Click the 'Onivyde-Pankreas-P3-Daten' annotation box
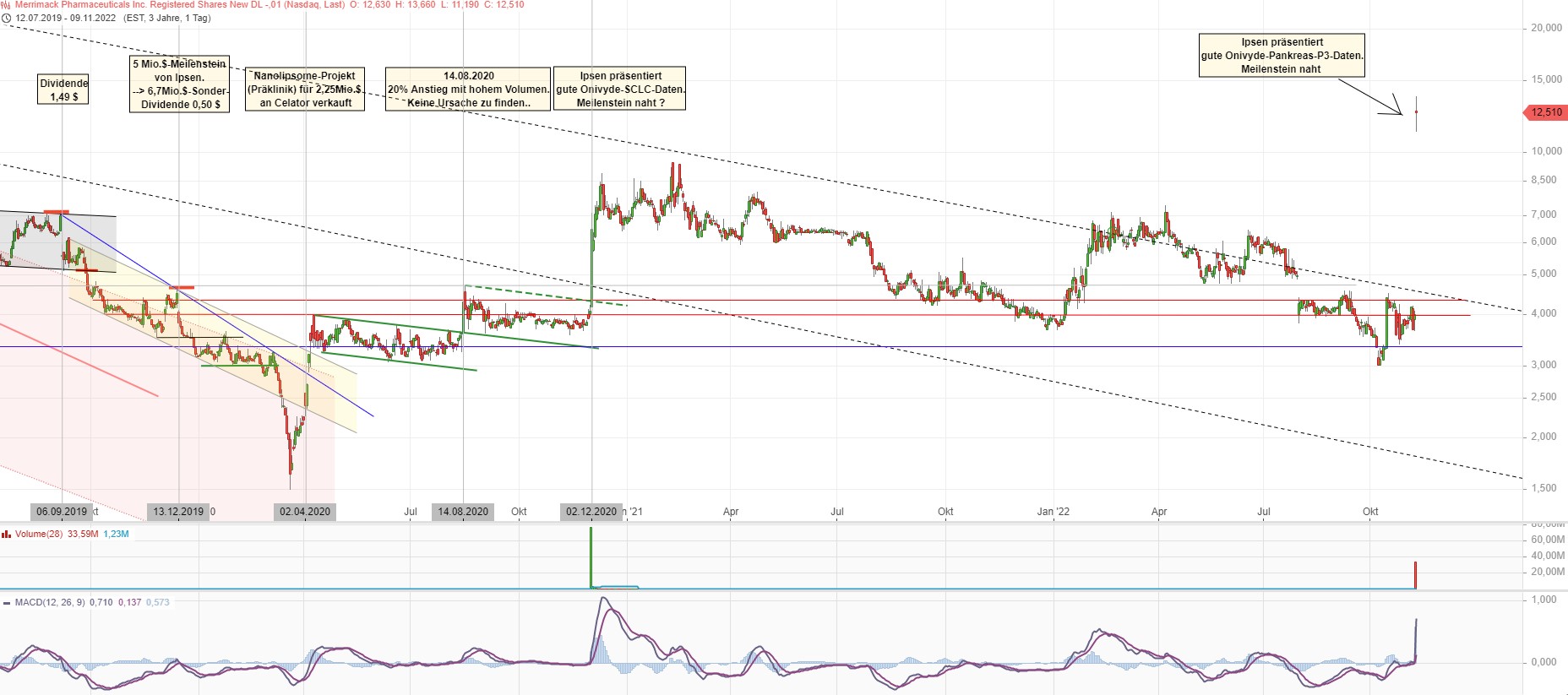 [x=1282, y=56]
